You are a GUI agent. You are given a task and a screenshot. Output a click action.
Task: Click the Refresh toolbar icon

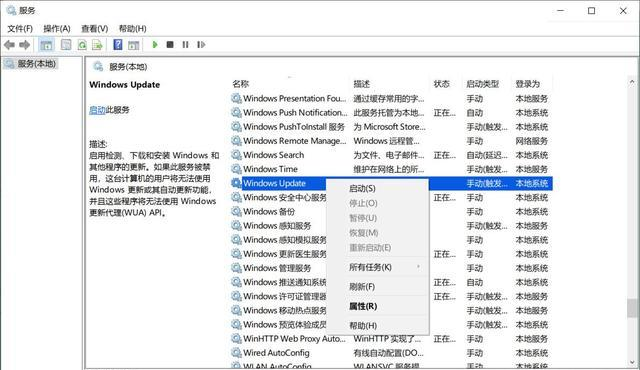82,45
